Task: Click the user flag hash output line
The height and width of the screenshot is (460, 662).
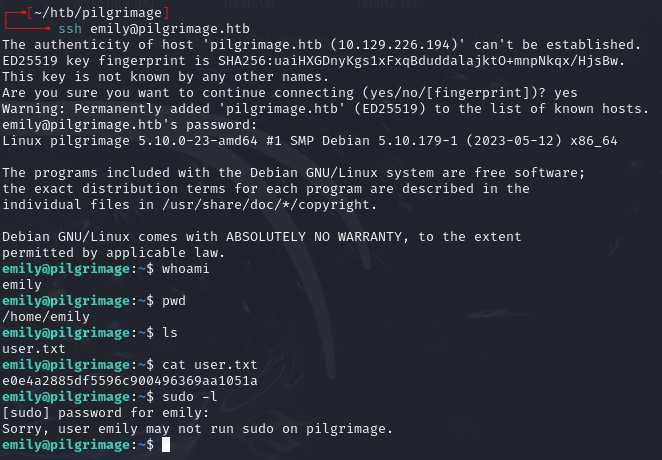Action: pos(130,381)
